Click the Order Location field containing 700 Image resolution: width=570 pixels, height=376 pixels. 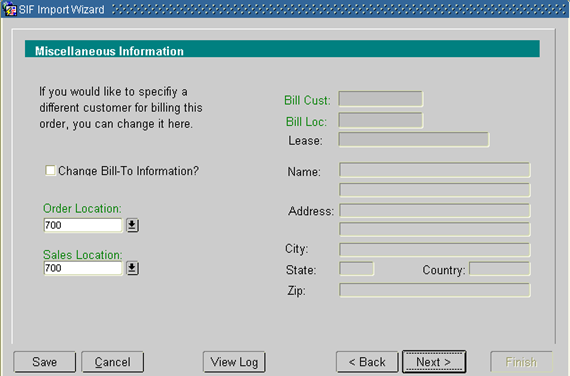tap(83, 225)
